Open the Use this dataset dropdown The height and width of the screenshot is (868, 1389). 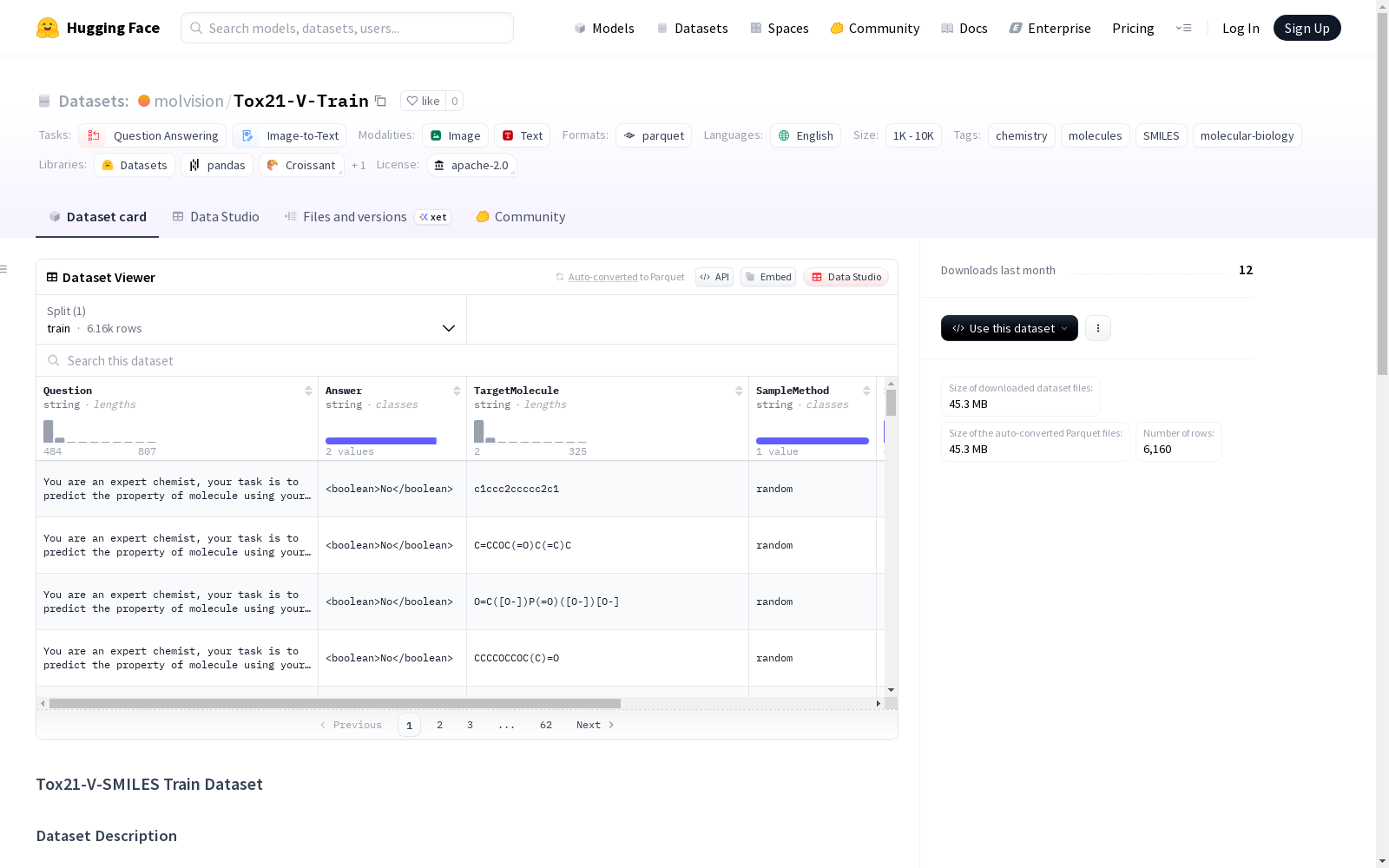click(1010, 328)
